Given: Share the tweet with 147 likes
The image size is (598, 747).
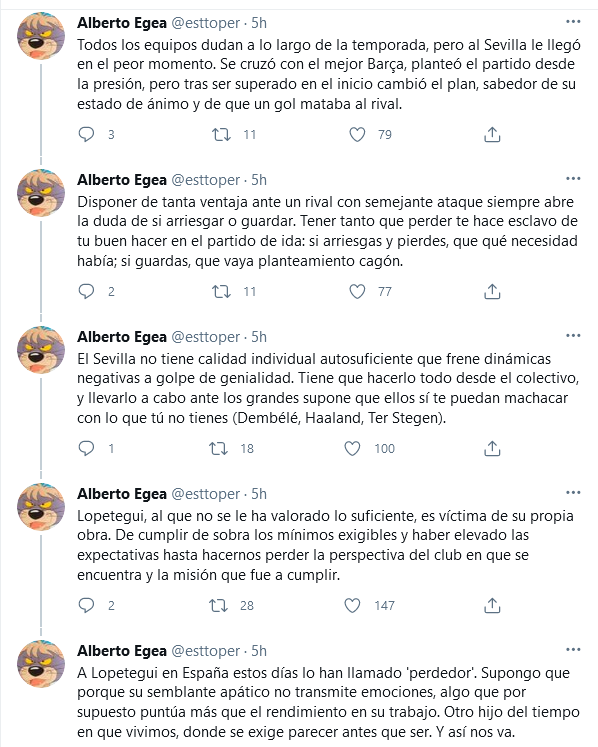Looking at the screenshot, I should click(492, 605).
